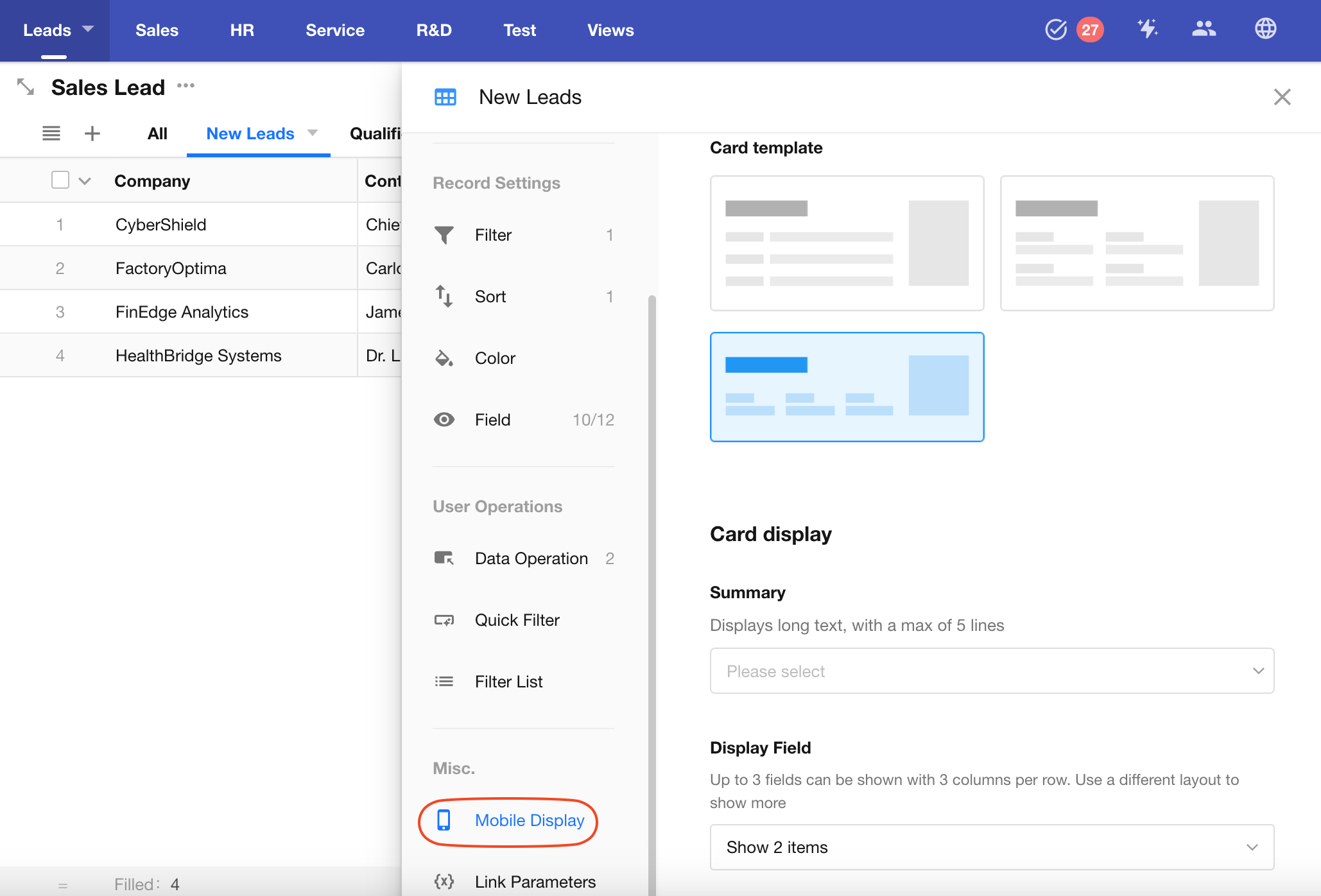
Task: Select the first list card template
Action: pos(847,243)
